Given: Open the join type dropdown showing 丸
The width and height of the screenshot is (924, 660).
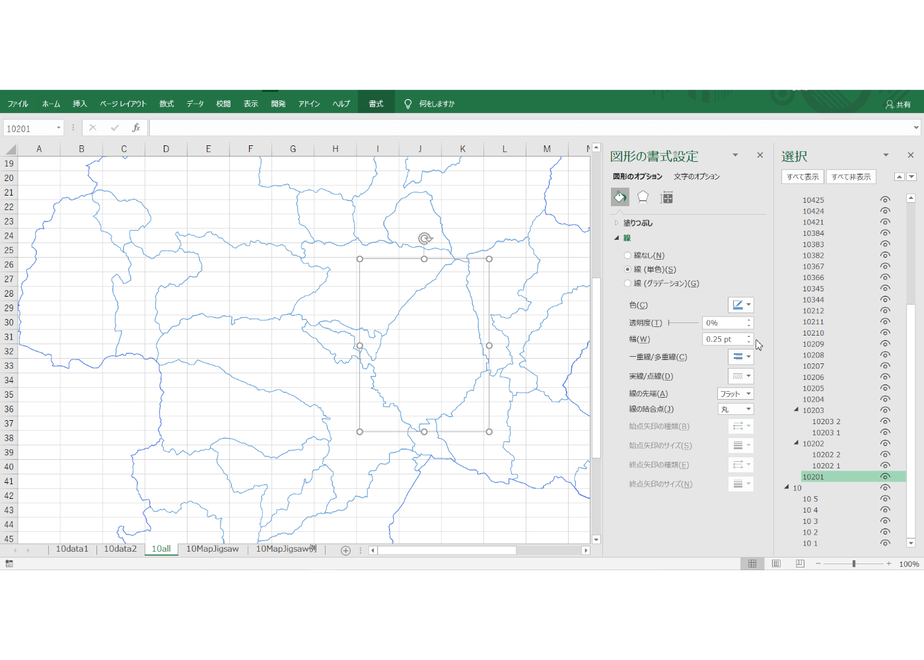Looking at the screenshot, I should [735, 409].
